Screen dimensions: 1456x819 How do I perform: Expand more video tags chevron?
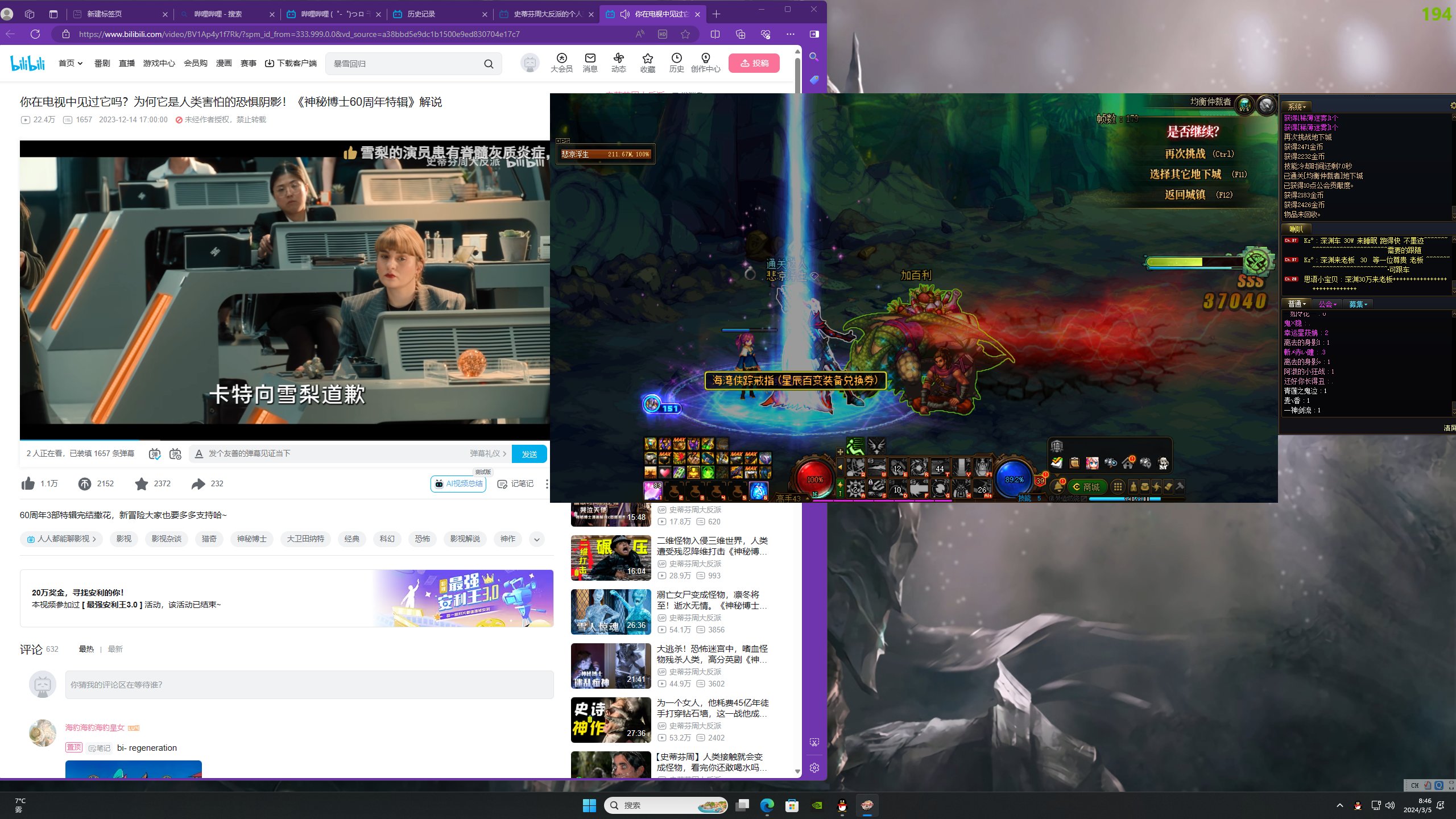tap(536, 539)
